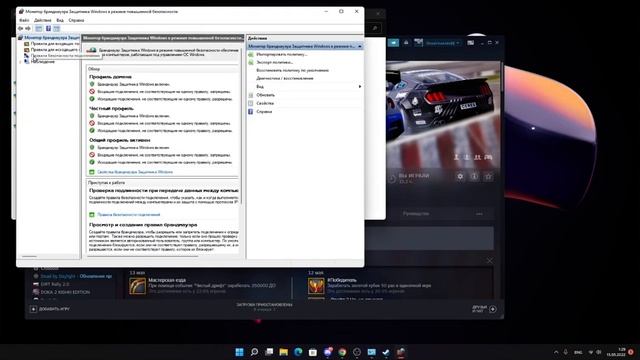Expand the Наблюдение node arrow
This screenshot has height=360, width=640.
coord(20,62)
